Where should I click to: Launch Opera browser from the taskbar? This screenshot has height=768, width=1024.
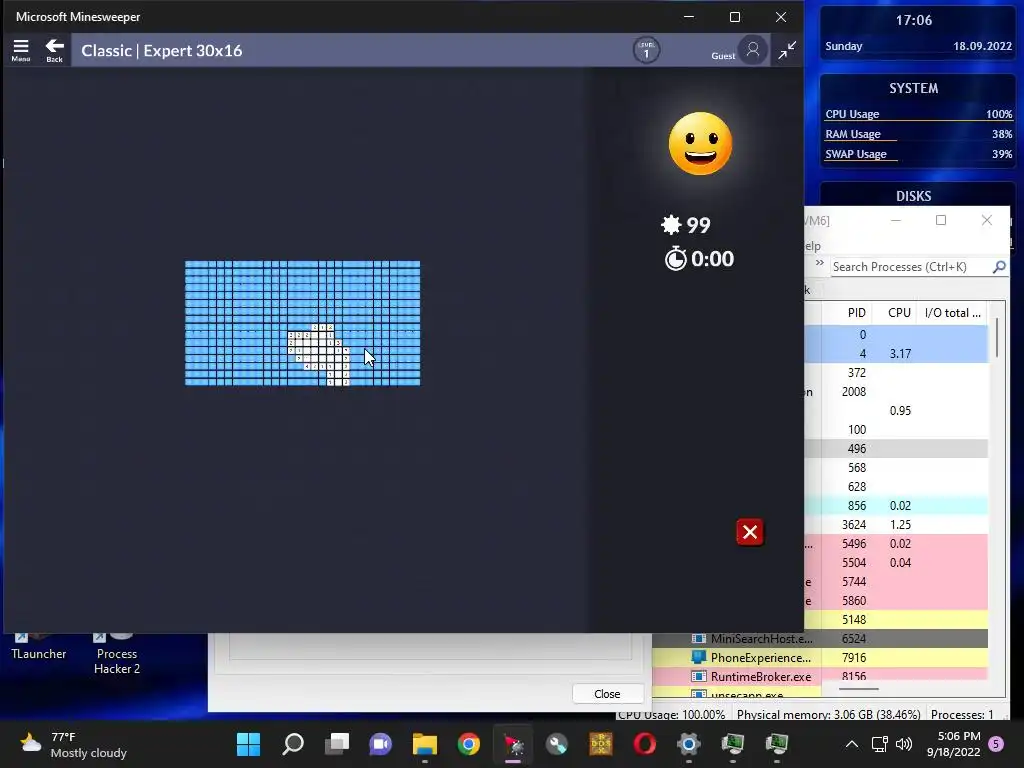[645, 744]
